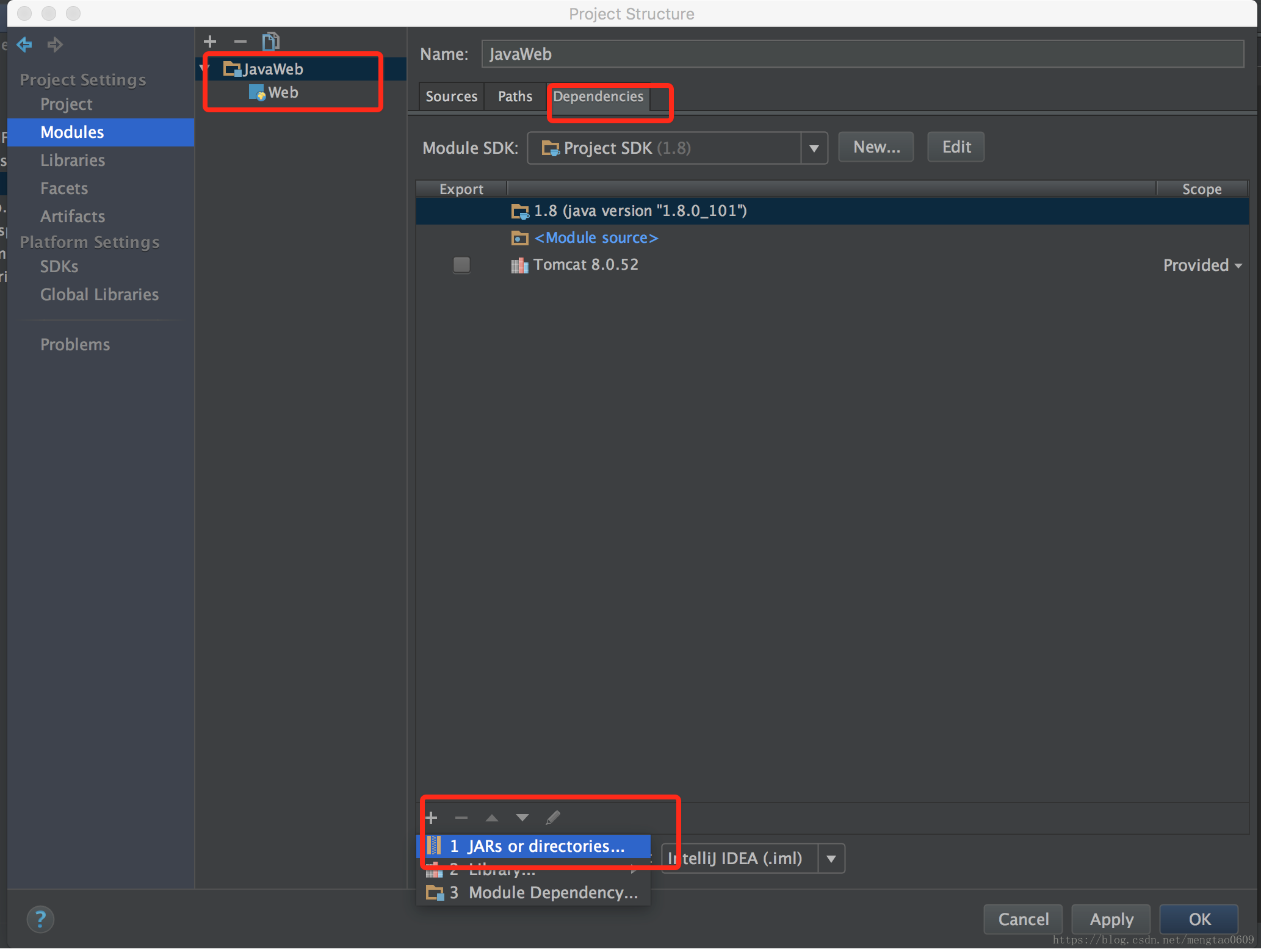Remove dependency with the minus icon
This screenshot has width=1261, height=952.
pyautogui.click(x=461, y=818)
